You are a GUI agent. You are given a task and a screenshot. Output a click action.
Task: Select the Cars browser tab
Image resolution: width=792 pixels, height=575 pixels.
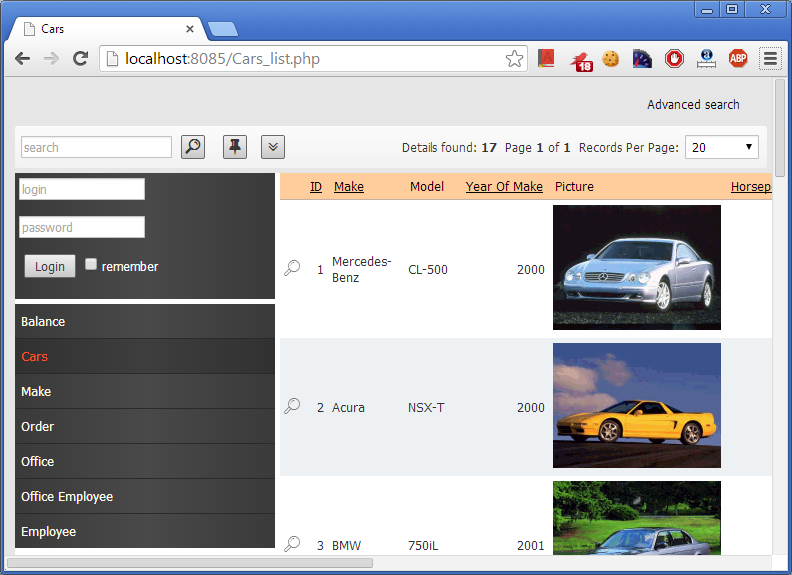pos(107,29)
